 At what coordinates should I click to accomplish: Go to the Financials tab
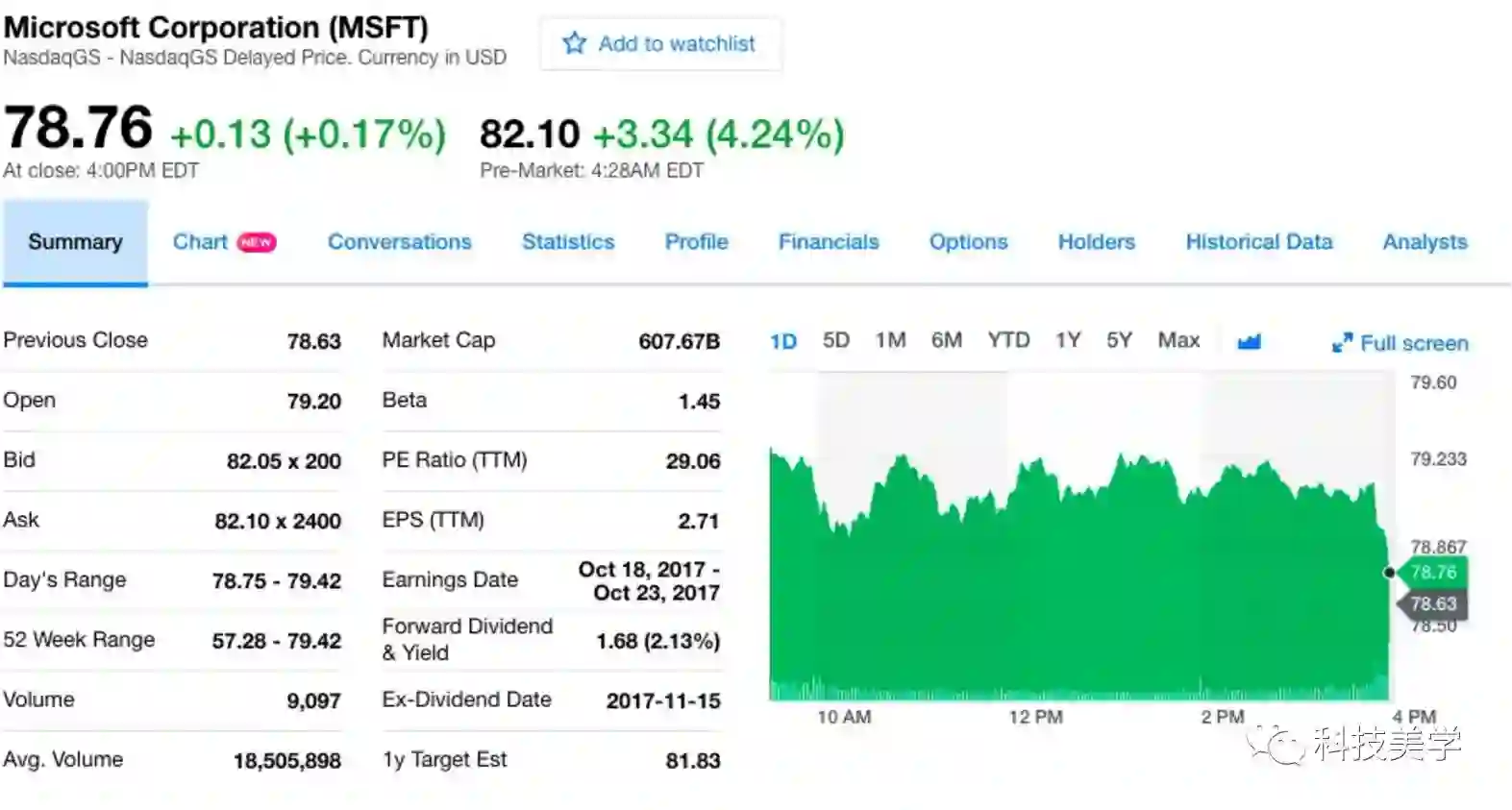click(828, 242)
